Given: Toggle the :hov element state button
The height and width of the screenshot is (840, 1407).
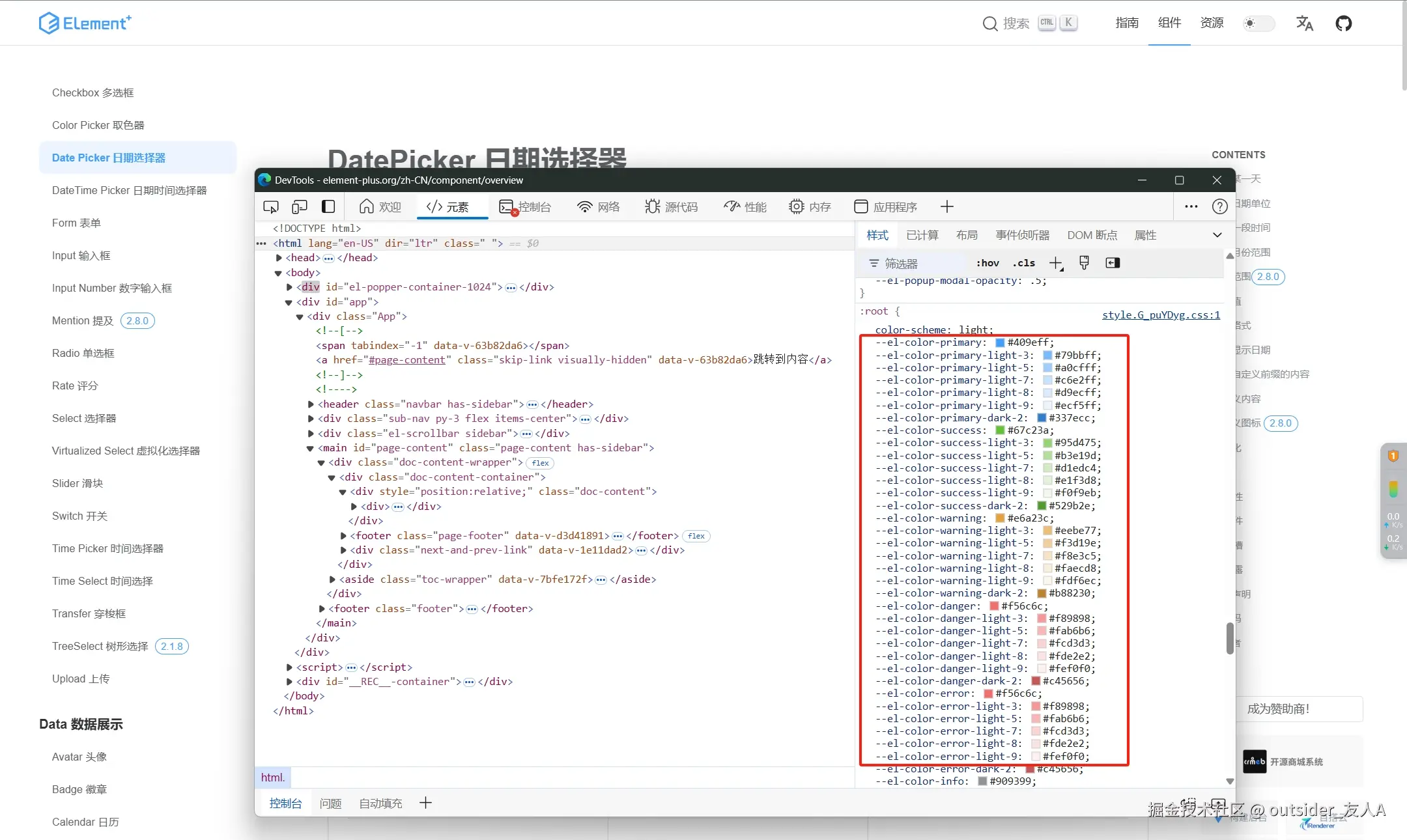Looking at the screenshot, I should click(988, 263).
